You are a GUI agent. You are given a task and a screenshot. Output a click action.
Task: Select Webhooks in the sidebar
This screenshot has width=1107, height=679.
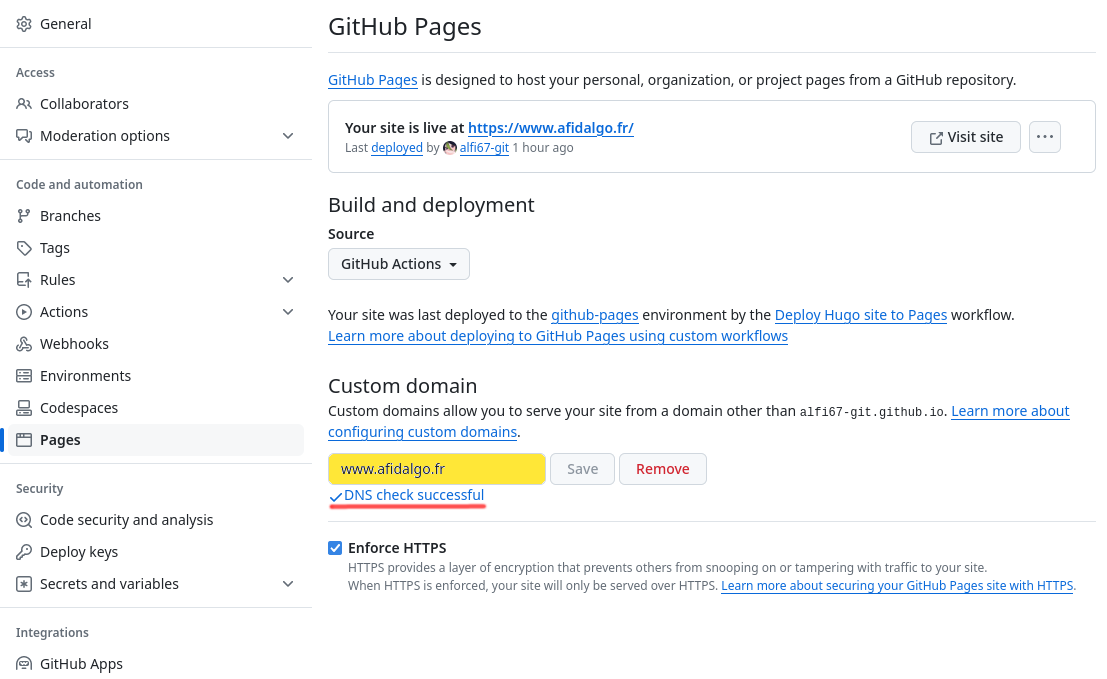tap(74, 344)
